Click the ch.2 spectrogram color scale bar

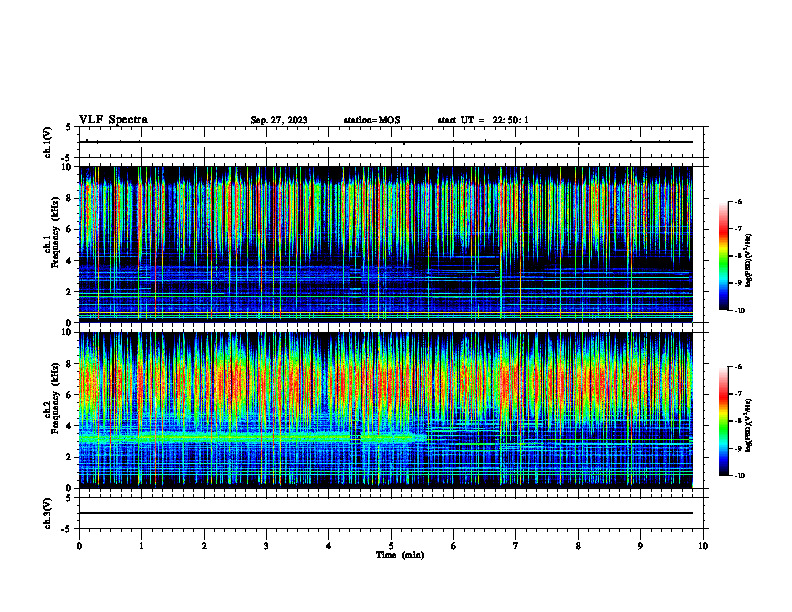(x=724, y=421)
